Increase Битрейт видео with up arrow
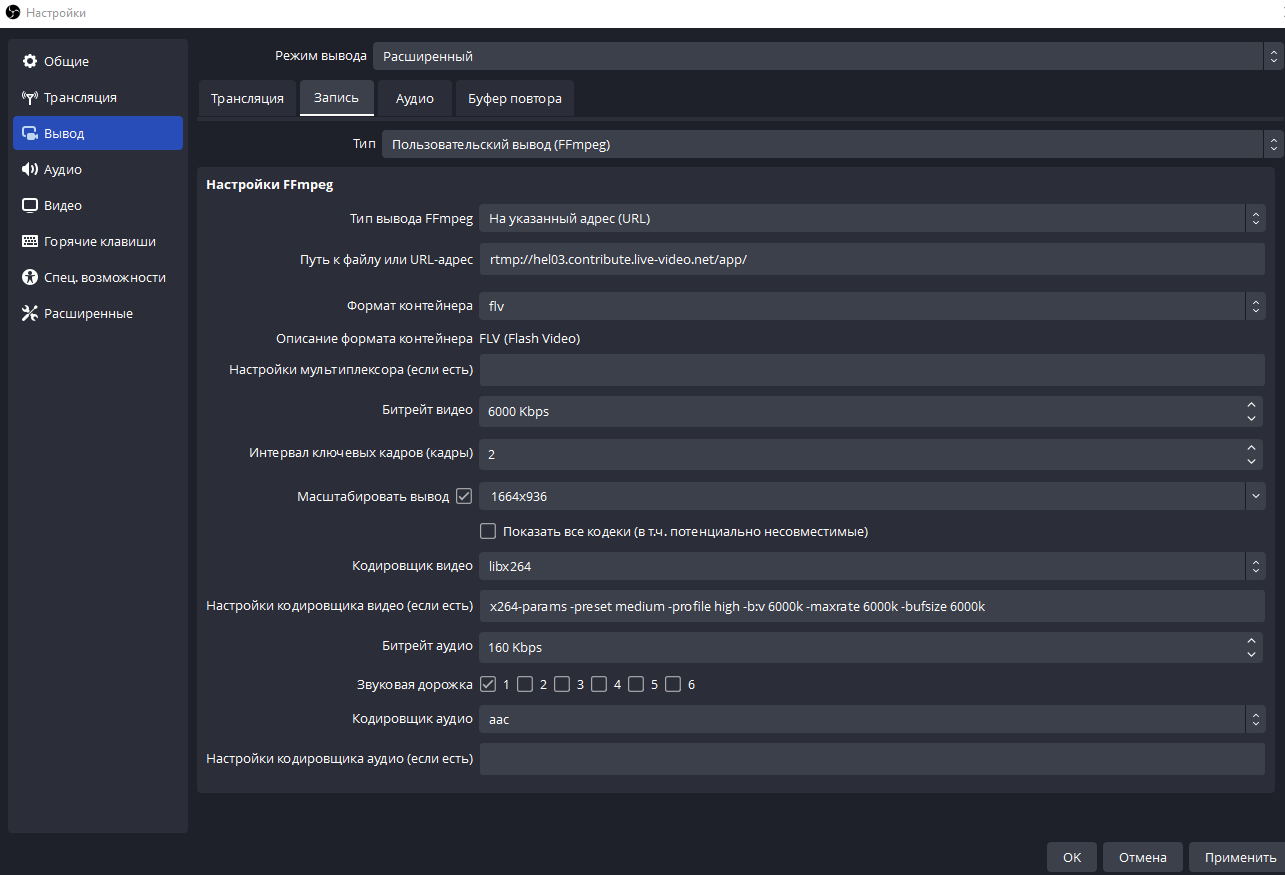 [x=1252, y=405]
